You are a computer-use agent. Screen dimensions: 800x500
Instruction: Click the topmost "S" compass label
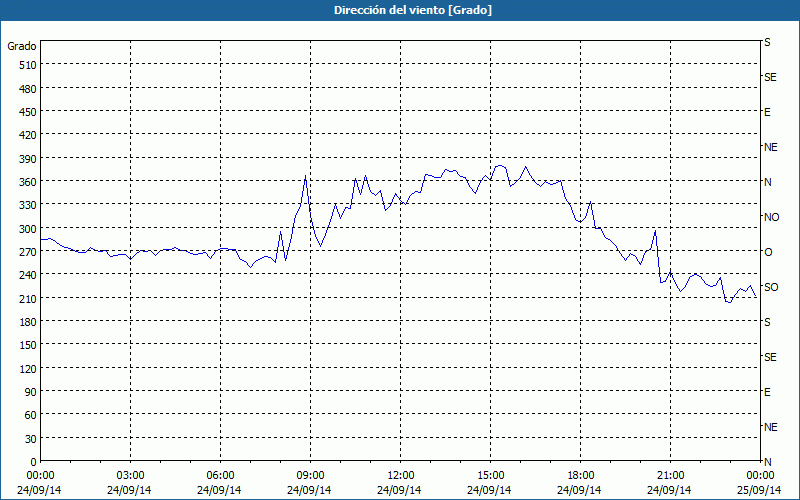pyautogui.click(x=767, y=42)
